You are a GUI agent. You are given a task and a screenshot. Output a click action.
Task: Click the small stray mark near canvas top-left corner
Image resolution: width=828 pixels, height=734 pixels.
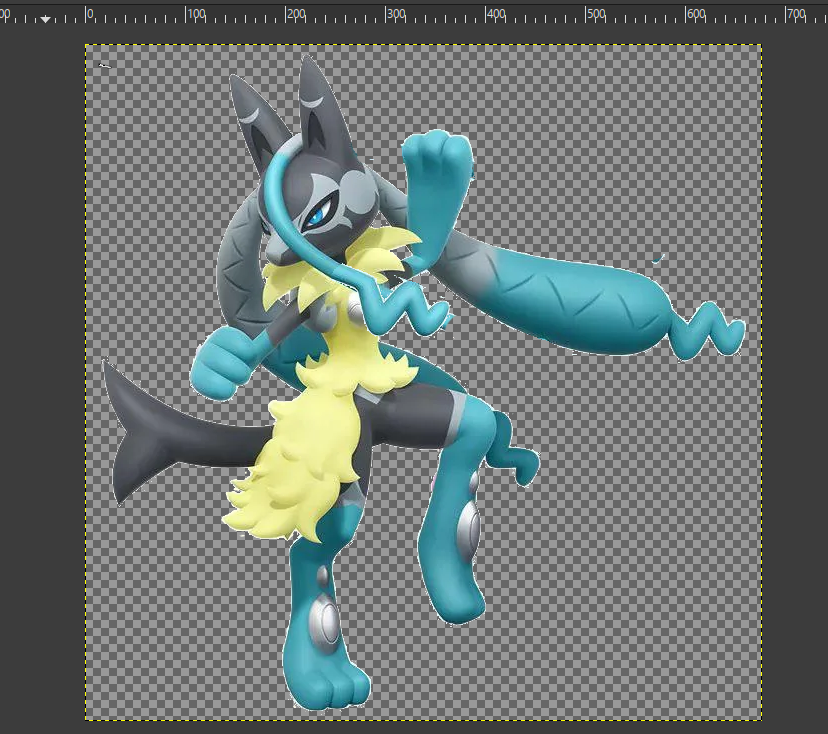click(x=105, y=65)
